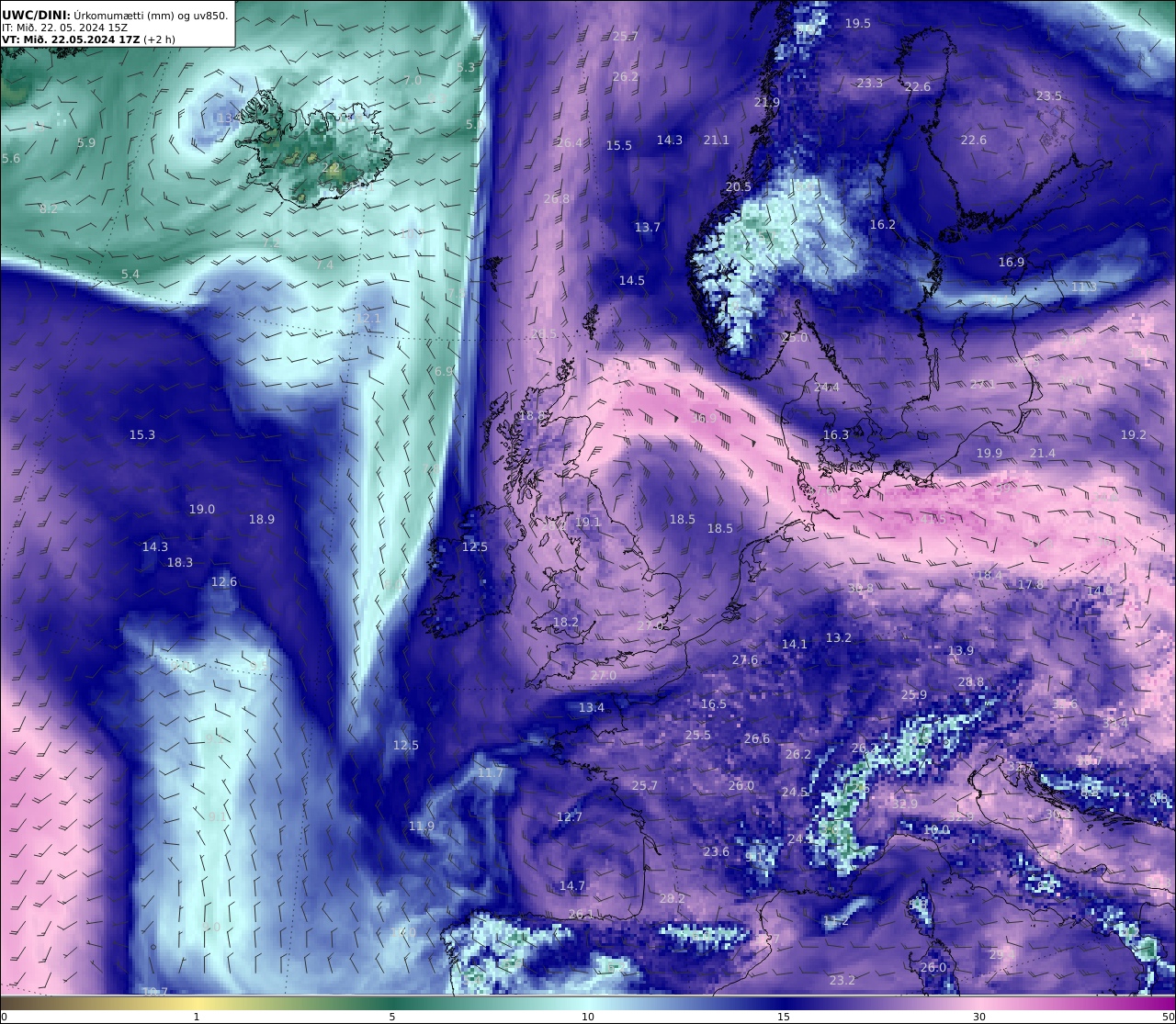
Task: Select the value 16.3 over Denmark
Action: pyautogui.click(x=836, y=434)
